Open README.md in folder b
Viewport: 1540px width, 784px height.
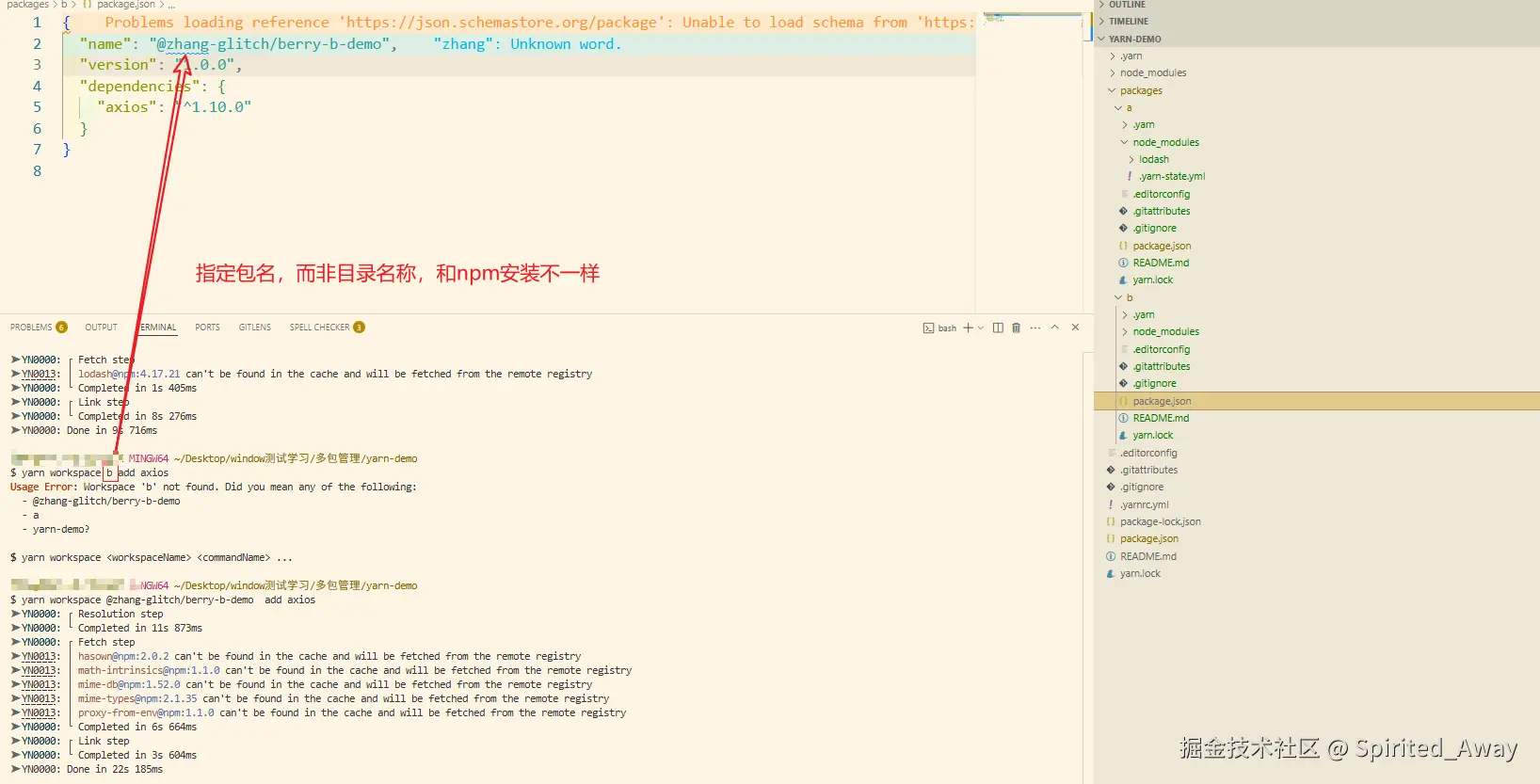(x=1161, y=419)
